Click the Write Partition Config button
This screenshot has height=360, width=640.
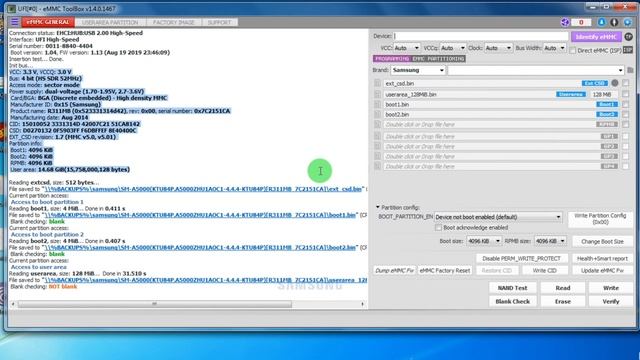pyautogui.click(x=600, y=219)
